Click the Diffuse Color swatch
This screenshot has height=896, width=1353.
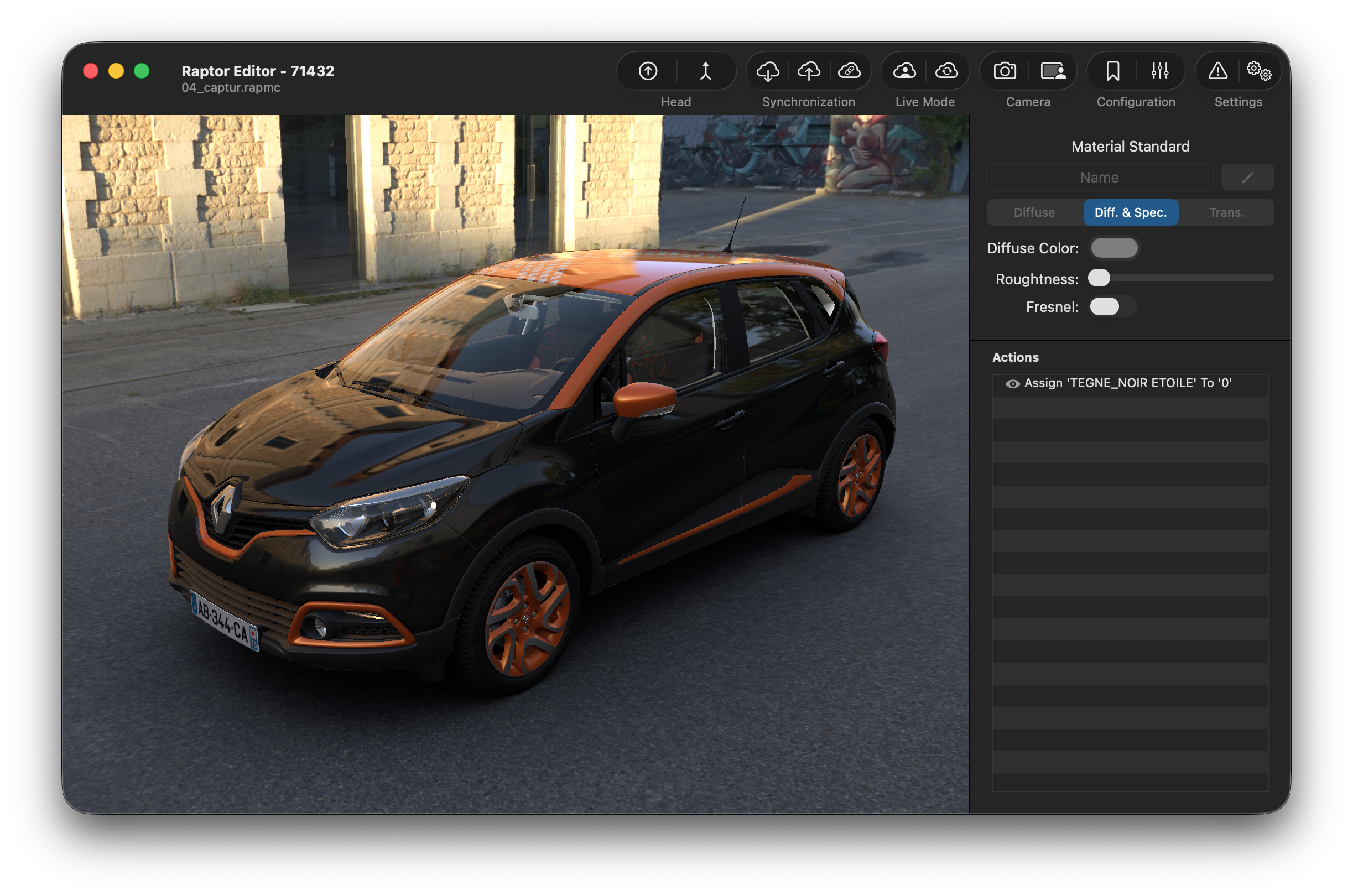(x=1114, y=248)
